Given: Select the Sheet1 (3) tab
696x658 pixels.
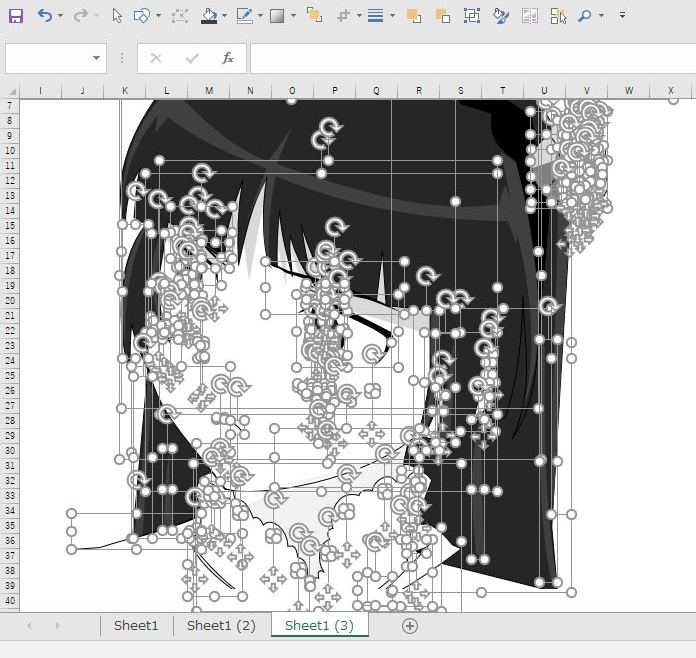Looking at the screenshot, I should point(320,626).
